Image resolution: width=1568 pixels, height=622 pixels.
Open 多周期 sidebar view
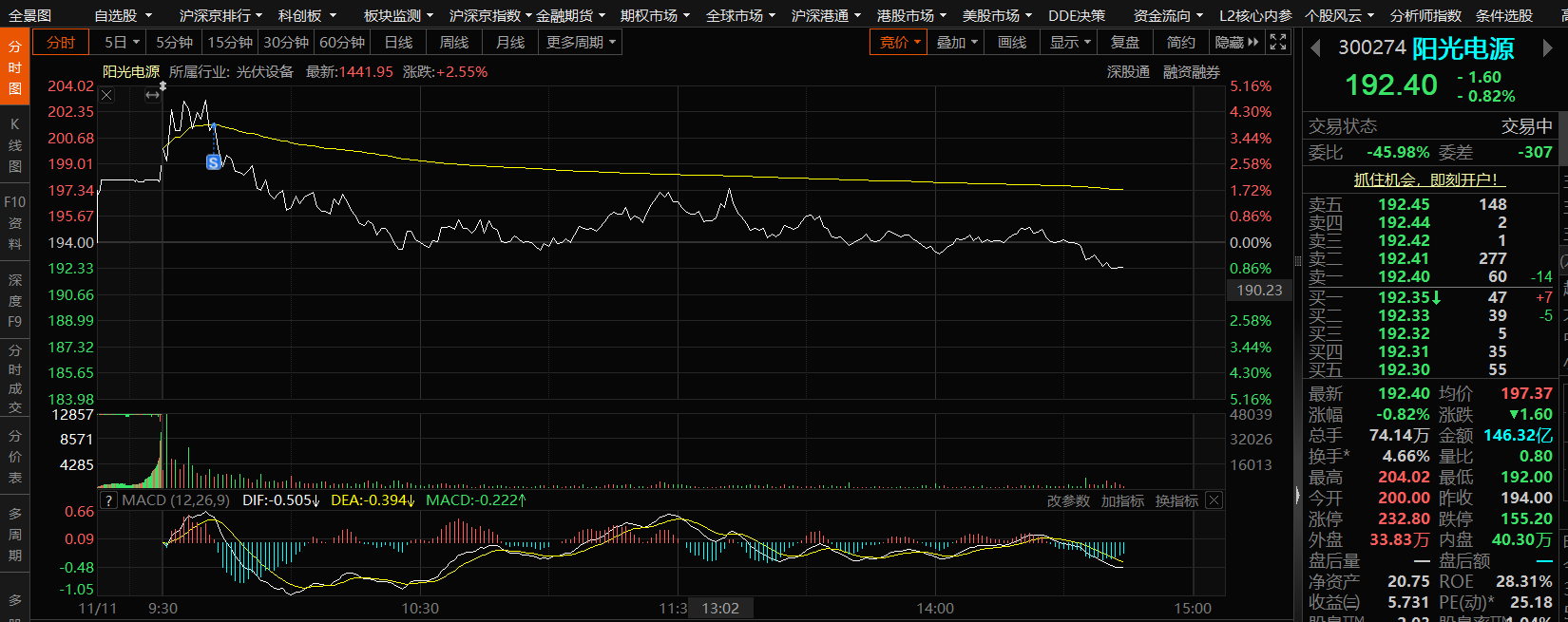(x=14, y=534)
